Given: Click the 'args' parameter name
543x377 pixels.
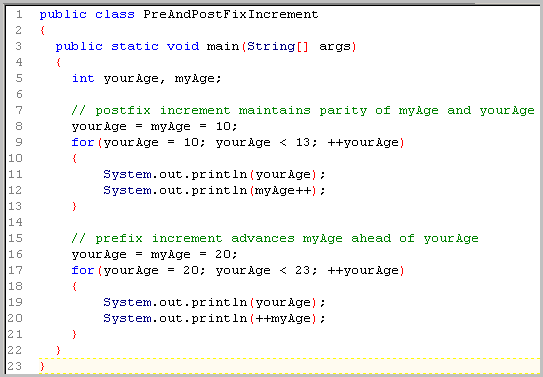Looking at the screenshot, I should [x=335, y=47].
